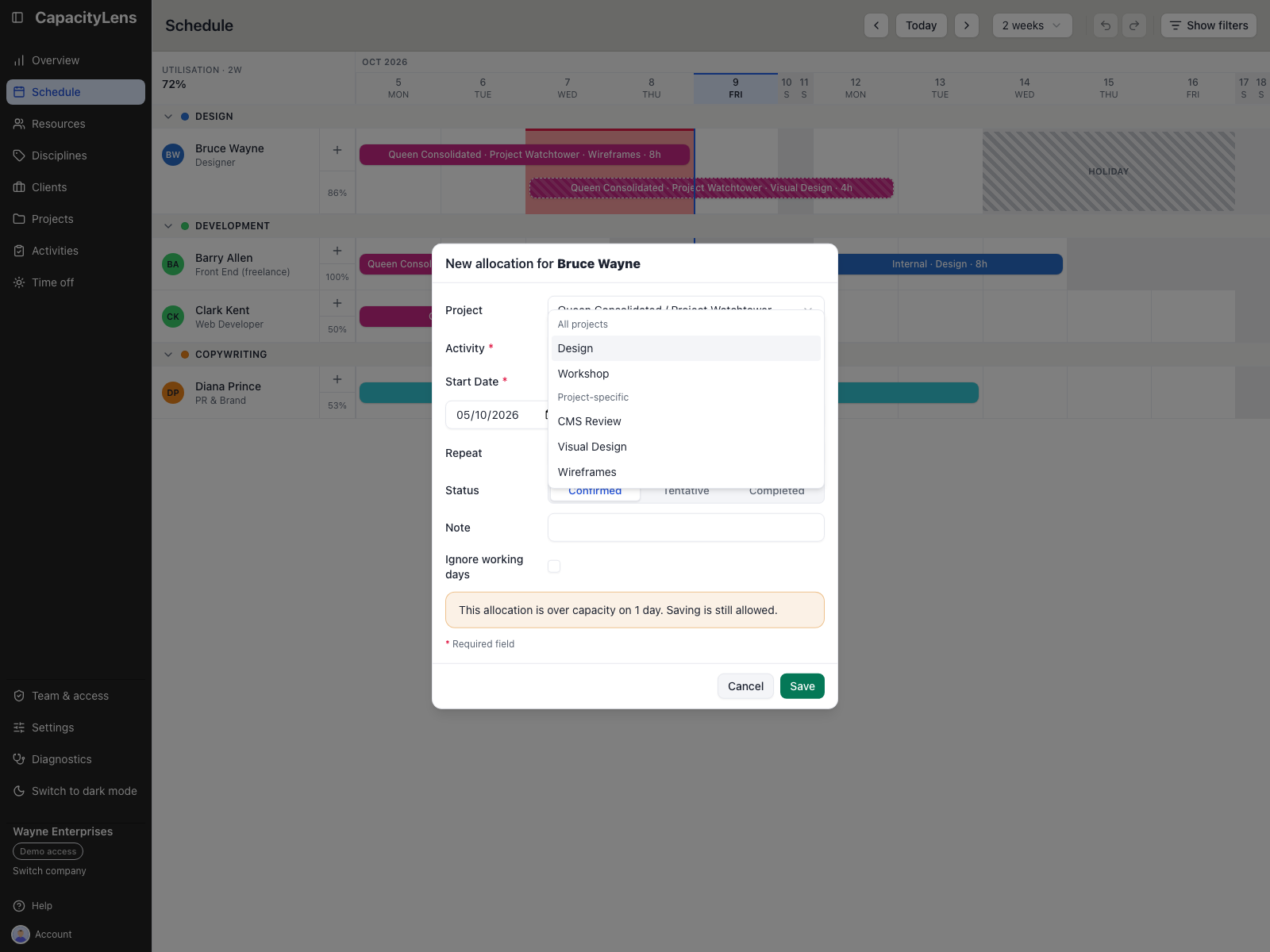Open the Project dropdown in dialog
The width and height of the screenshot is (1270, 952).
(686, 303)
